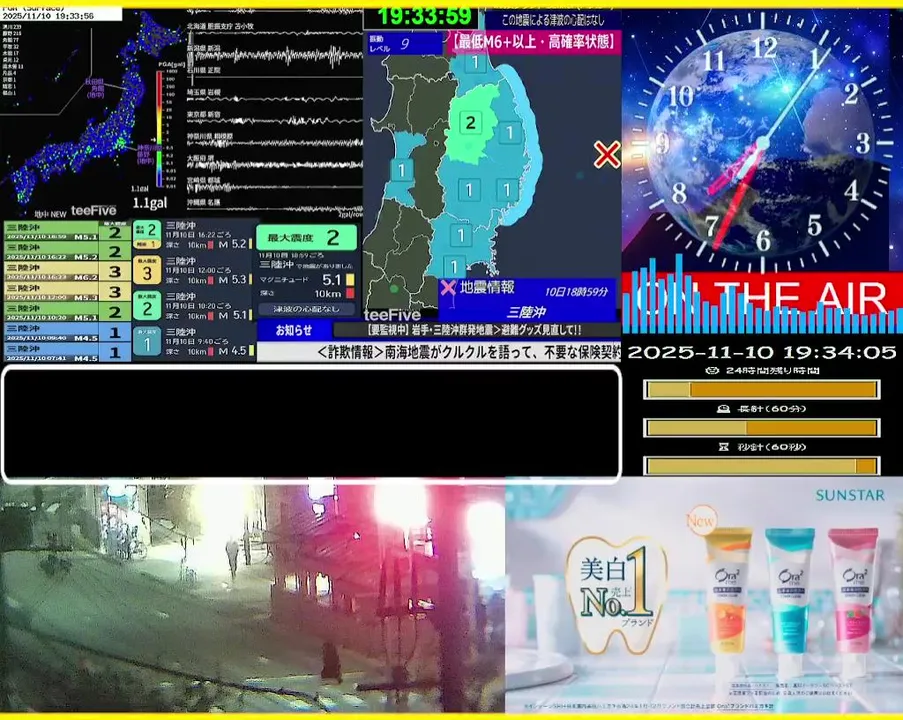903x720 pixels.
Task: Select the 三陸沖 18:59 M5.1 list row
Action: click(66, 231)
